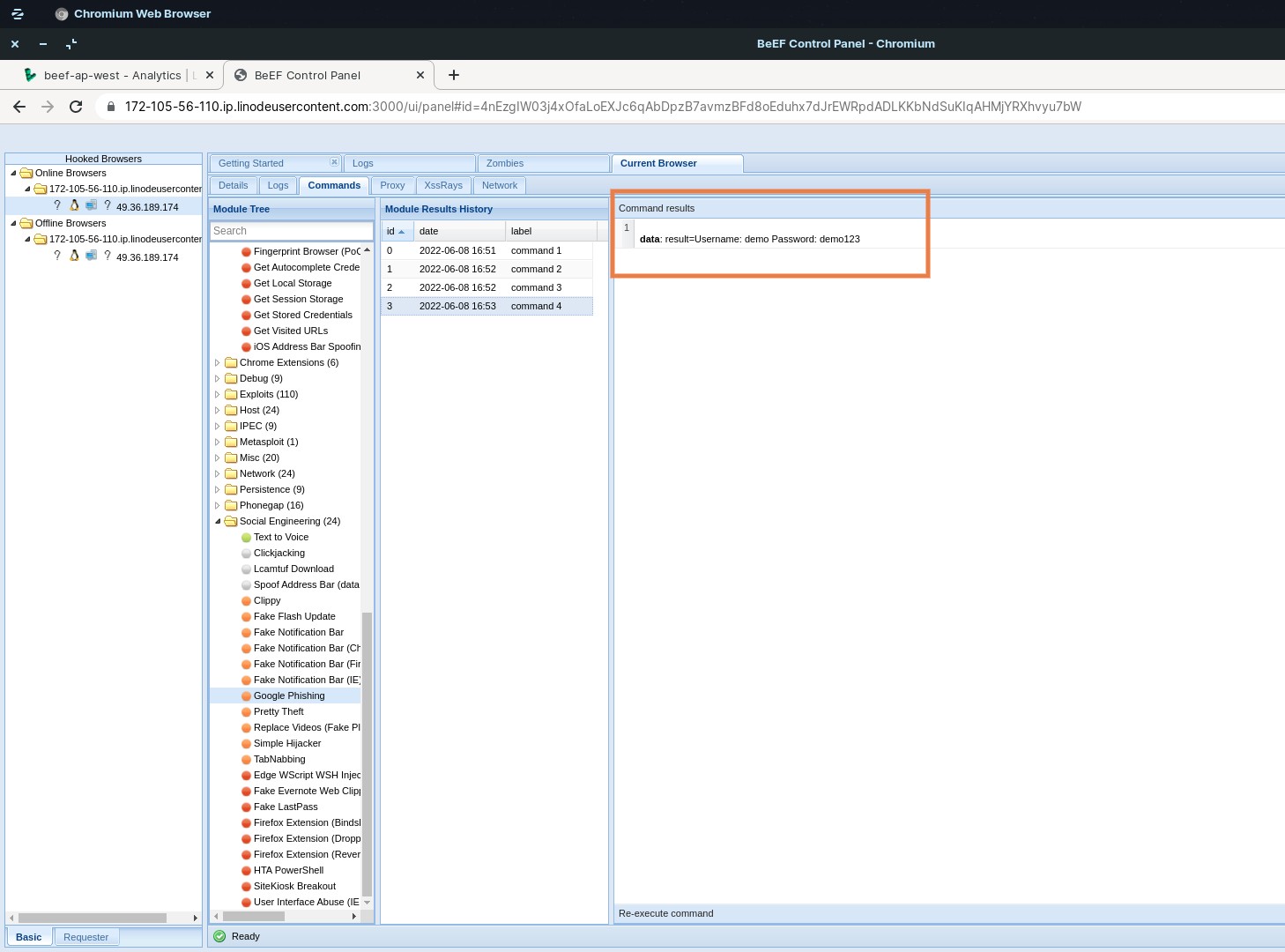Image resolution: width=1285 pixels, height=952 pixels.
Task: Close the BeEF Control Panel browser tab
Action: pos(420,75)
